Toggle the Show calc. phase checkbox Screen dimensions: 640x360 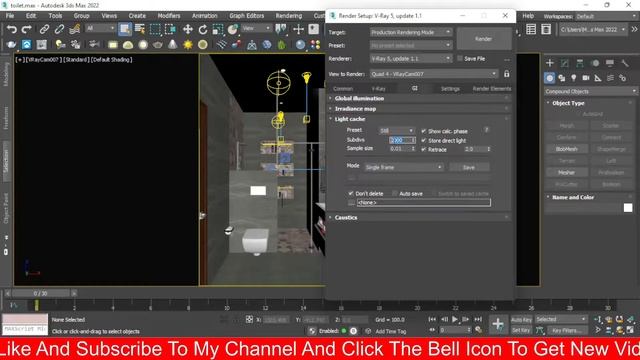[424, 131]
